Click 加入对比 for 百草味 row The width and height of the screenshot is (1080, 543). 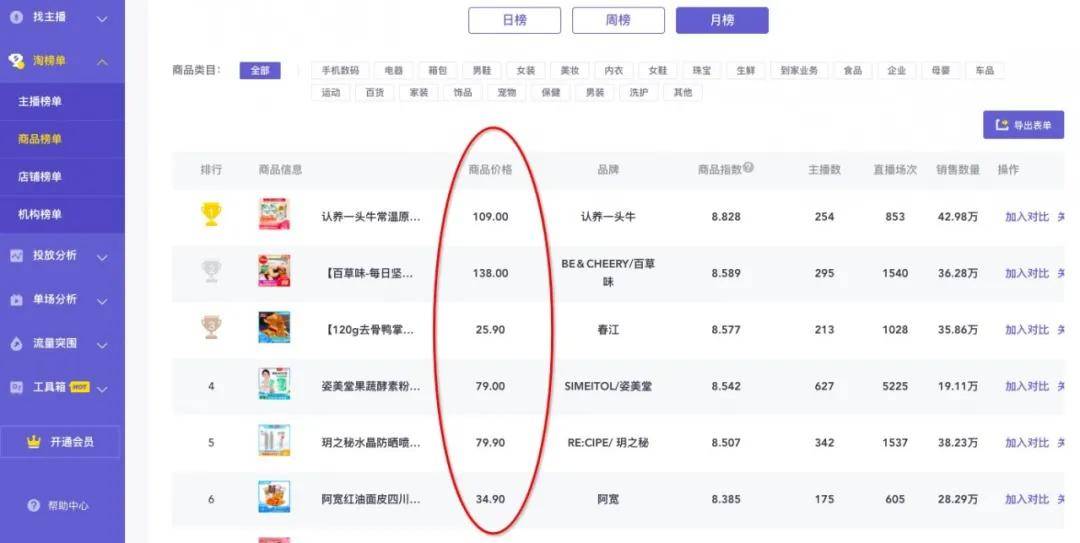pyautogui.click(x=1026, y=273)
